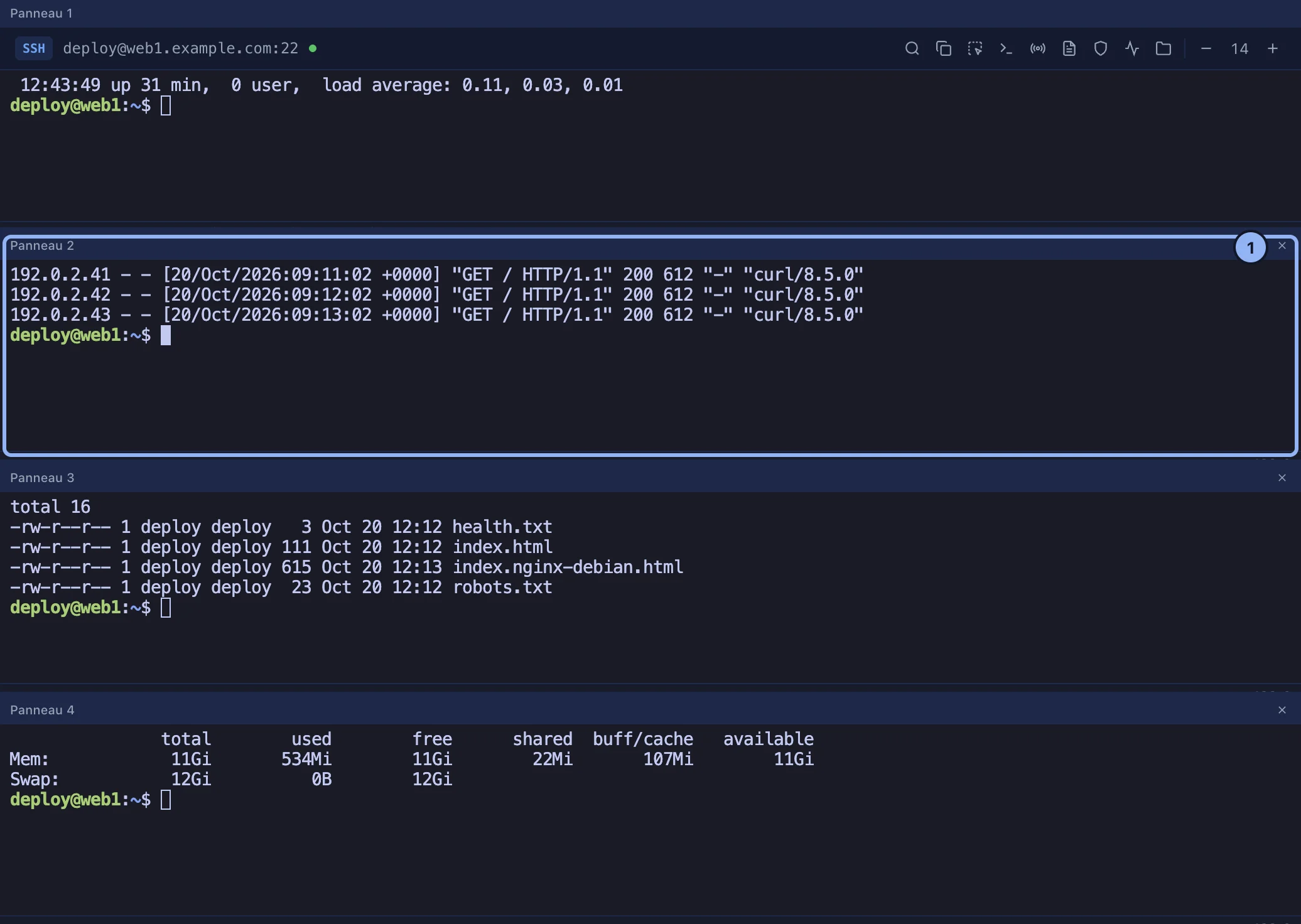Close Panneau 2
Screen dimensions: 1301x924
pos(1282,245)
